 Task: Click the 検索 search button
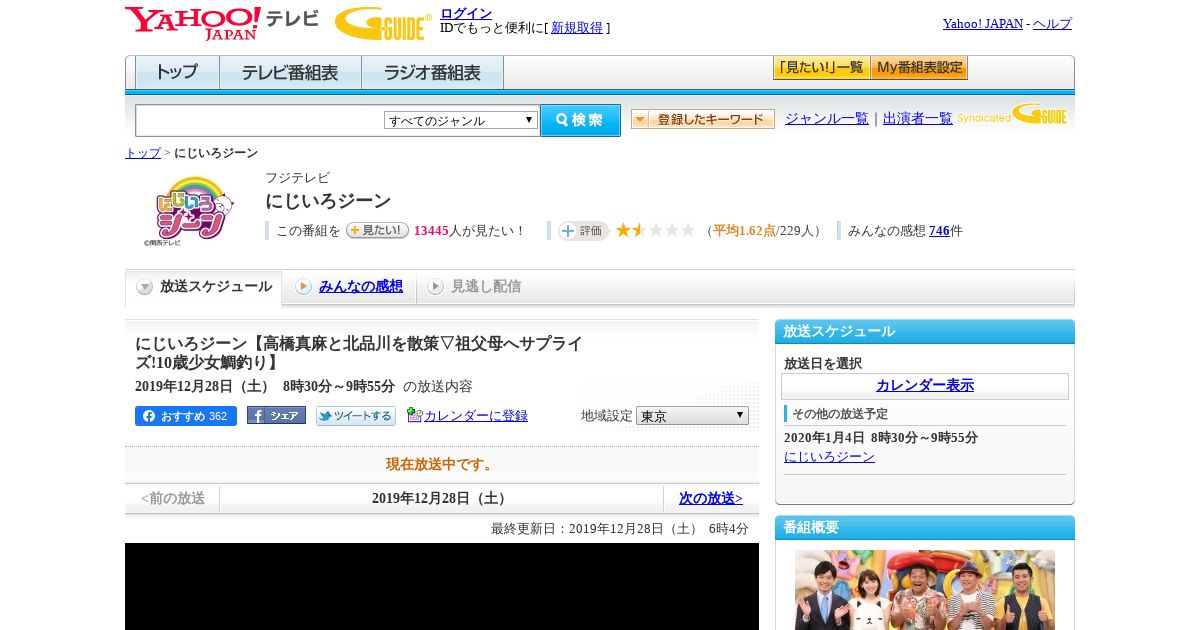point(580,120)
